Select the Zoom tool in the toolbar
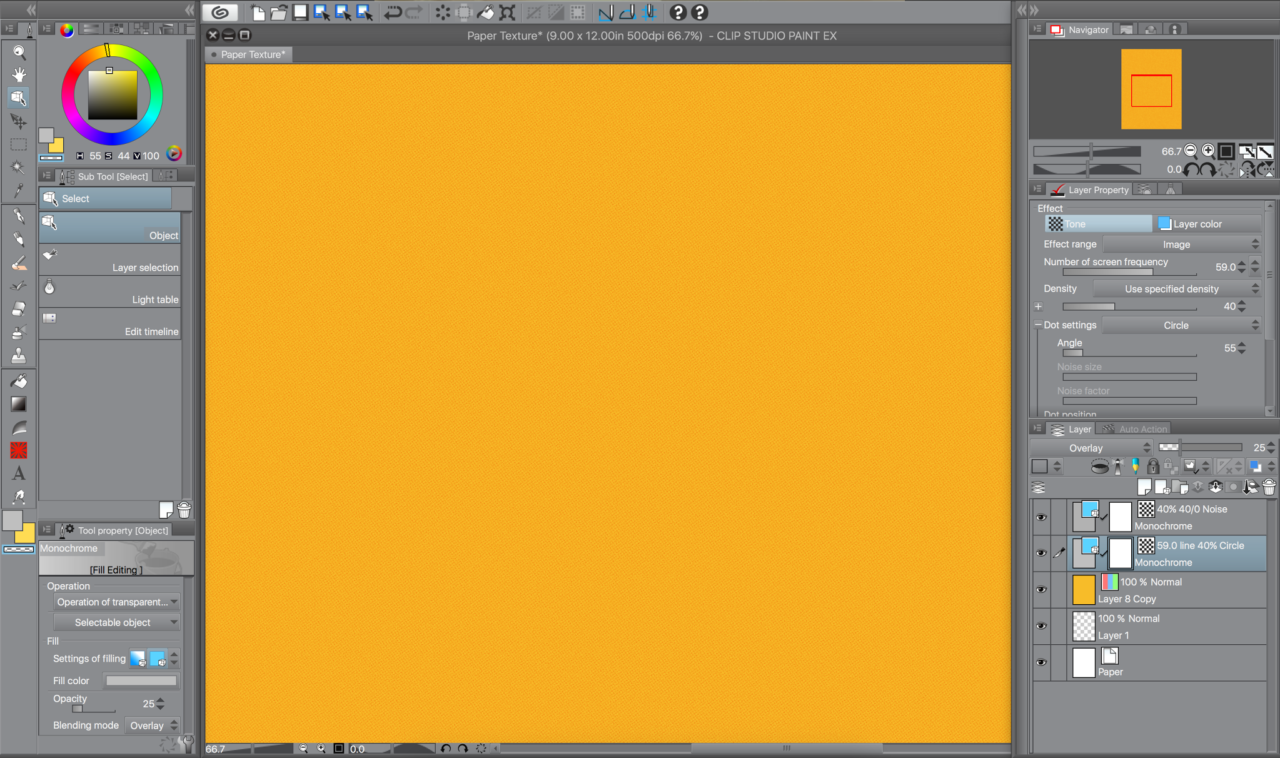The width and height of the screenshot is (1280, 758). coord(18,53)
